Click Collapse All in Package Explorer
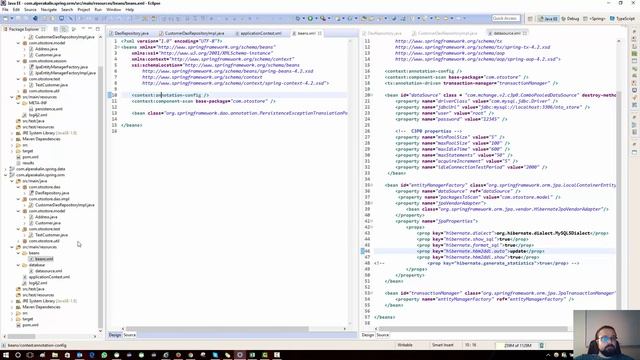 tap(56, 29)
